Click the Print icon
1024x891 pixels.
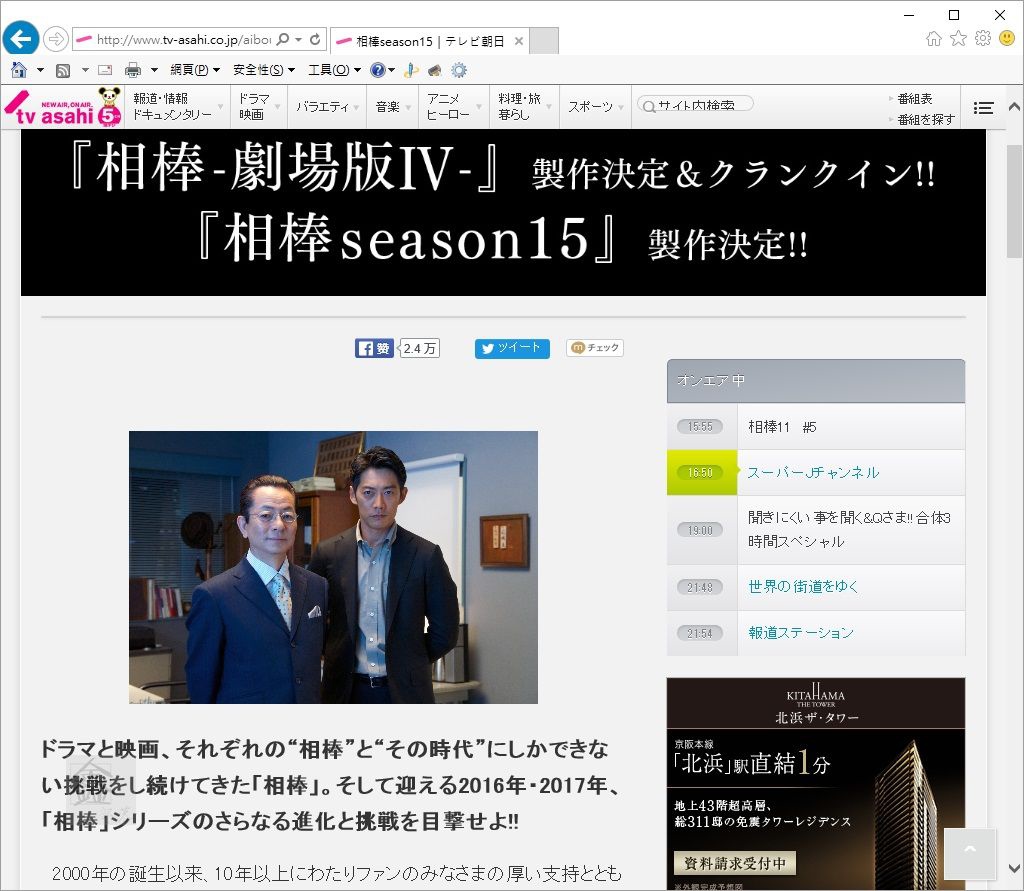point(133,70)
